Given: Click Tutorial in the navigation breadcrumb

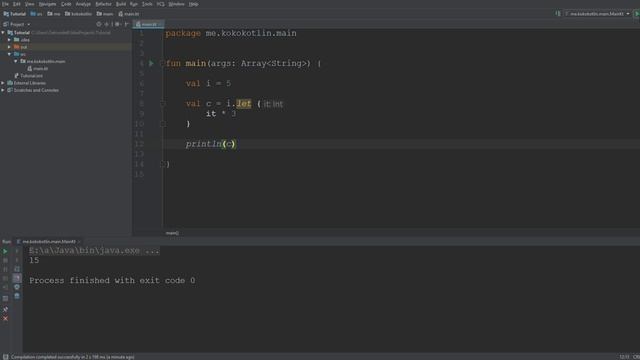Looking at the screenshot, I should click(15, 14).
